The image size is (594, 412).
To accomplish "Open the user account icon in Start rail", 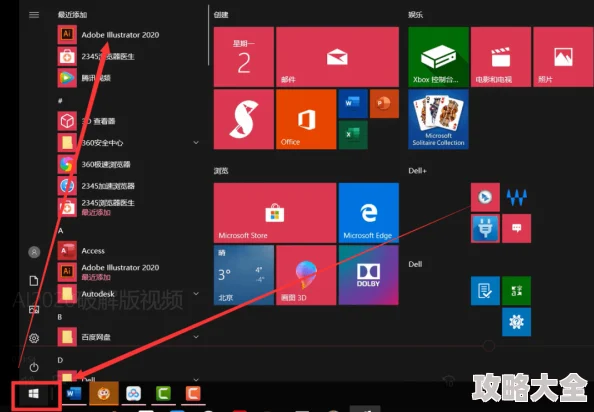I will coord(34,252).
